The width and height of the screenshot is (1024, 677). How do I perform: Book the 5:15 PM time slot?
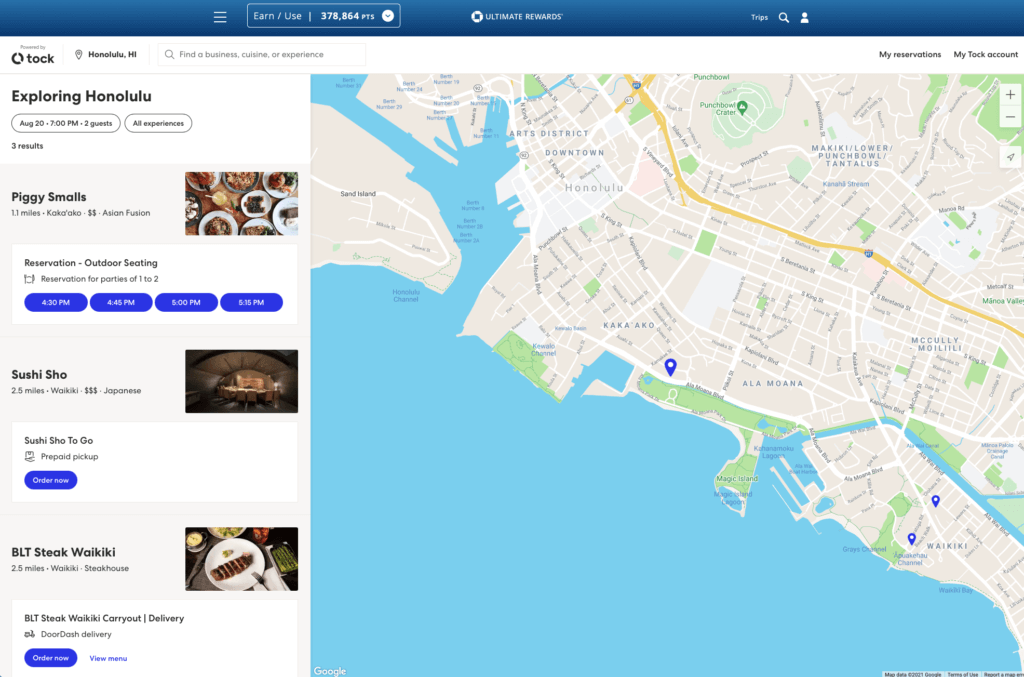point(251,302)
